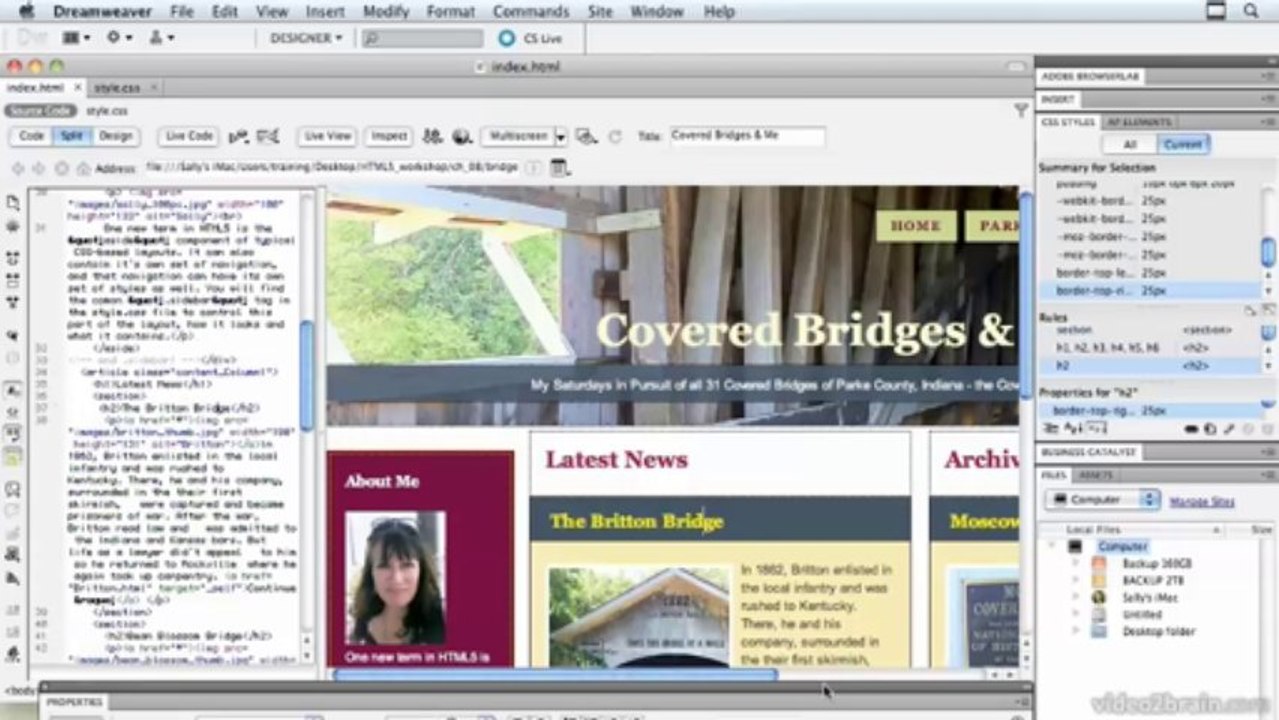Screen dimensions: 1279x720
Task: Click the design view horizontal scrollbar
Action: click(x=555, y=675)
